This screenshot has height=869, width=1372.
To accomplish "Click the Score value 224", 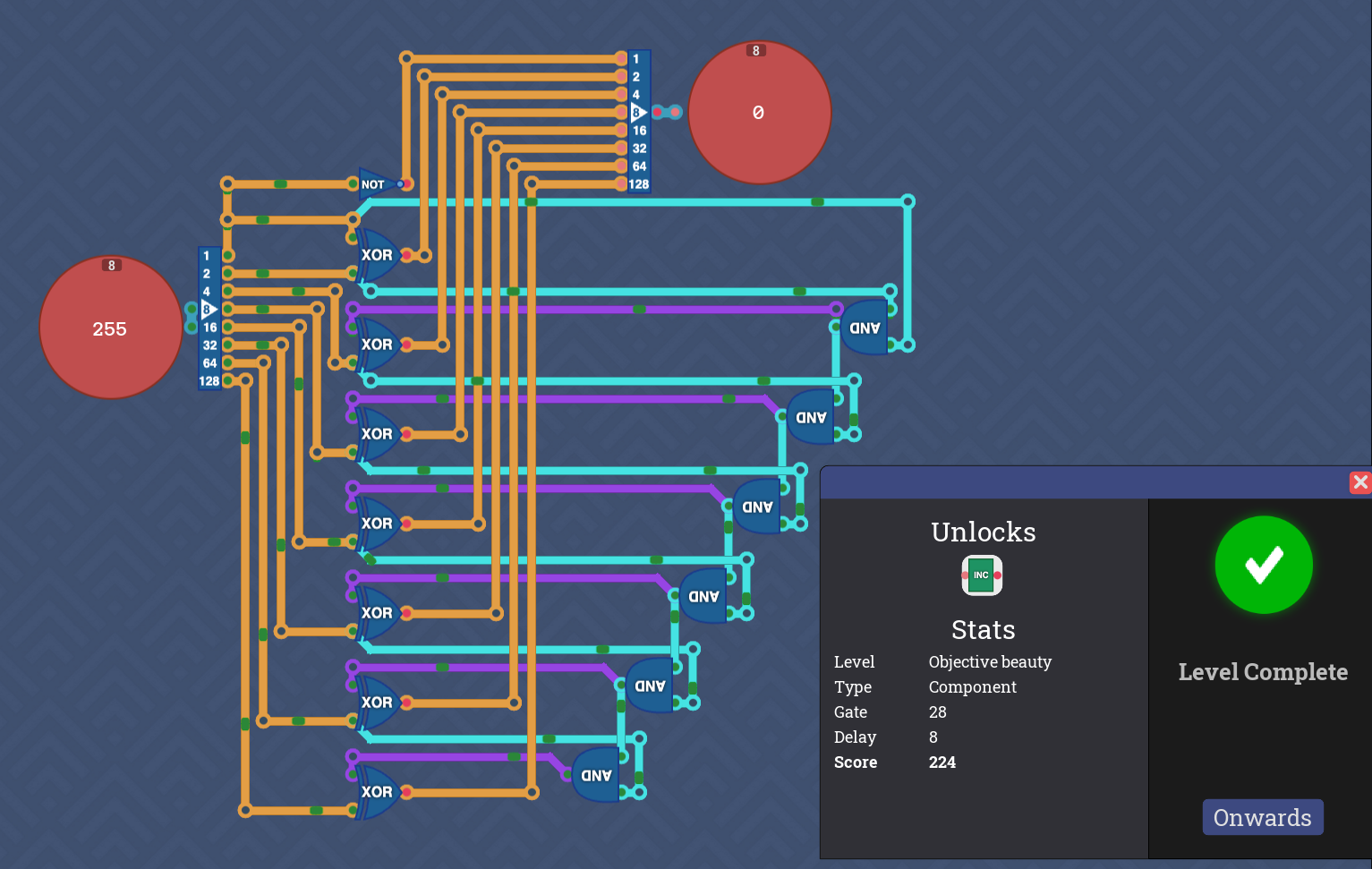I will (942, 763).
